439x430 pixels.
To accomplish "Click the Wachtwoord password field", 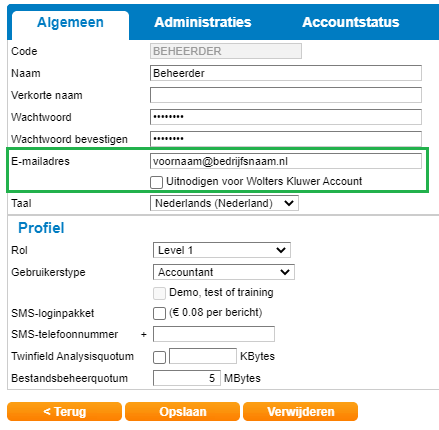I will (x=286, y=117).
